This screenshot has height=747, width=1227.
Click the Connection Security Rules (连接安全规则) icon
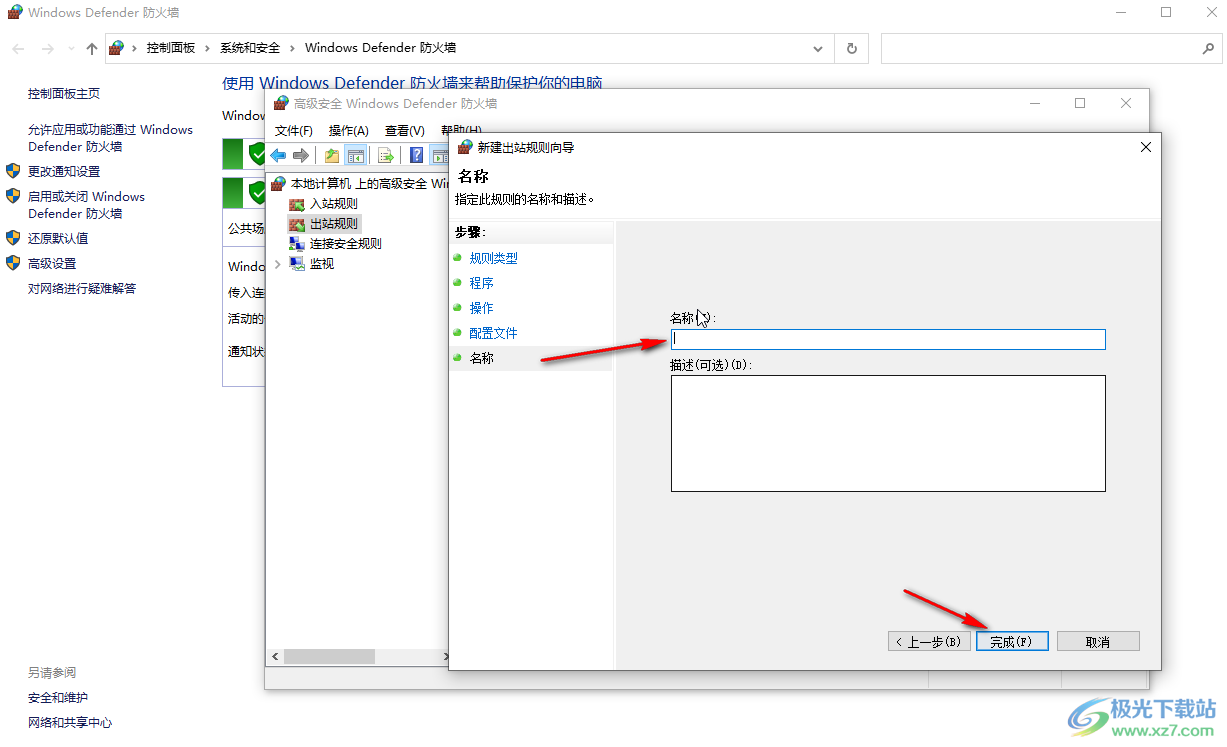pyautogui.click(x=296, y=244)
